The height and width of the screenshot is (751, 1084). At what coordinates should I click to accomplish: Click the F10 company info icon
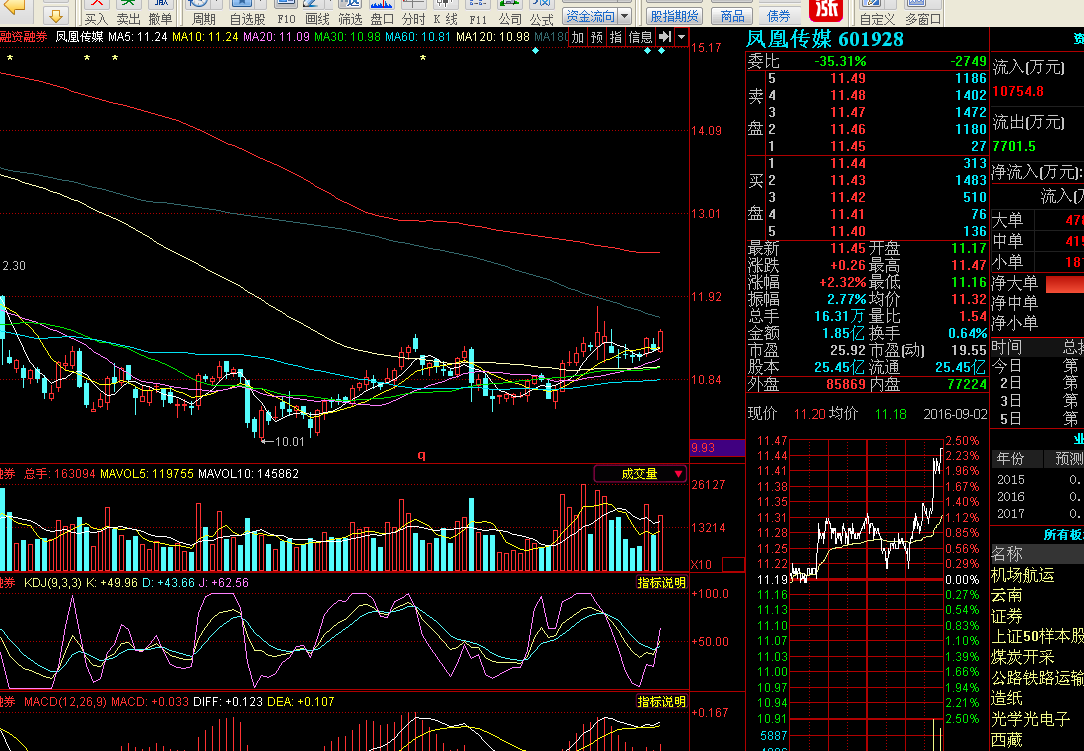tap(286, 12)
